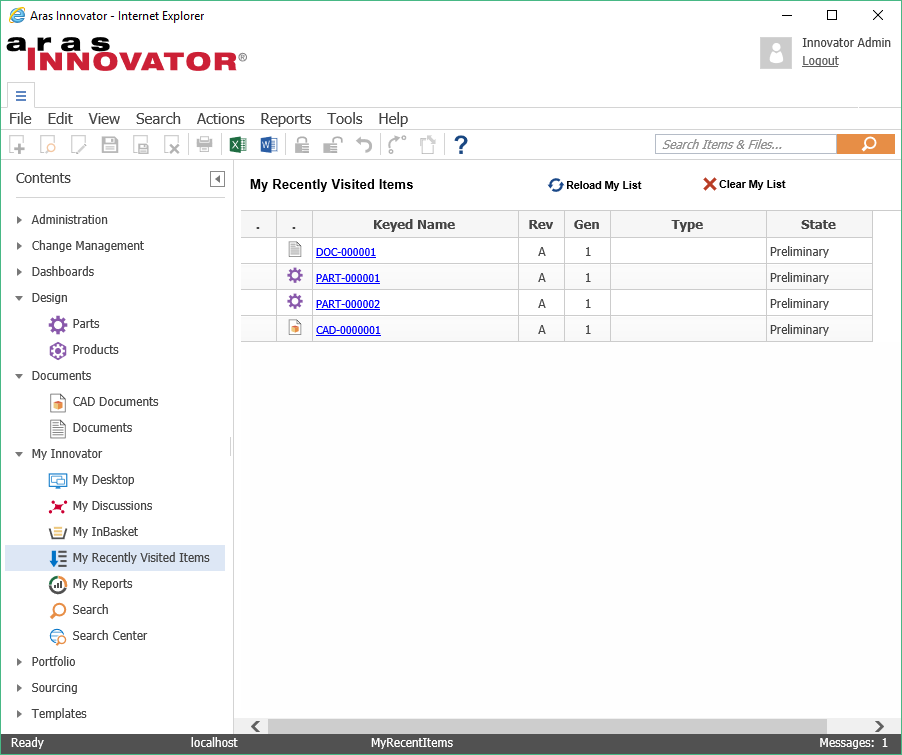902x755 pixels.
Task: Open the File menu
Action: click(x=20, y=119)
